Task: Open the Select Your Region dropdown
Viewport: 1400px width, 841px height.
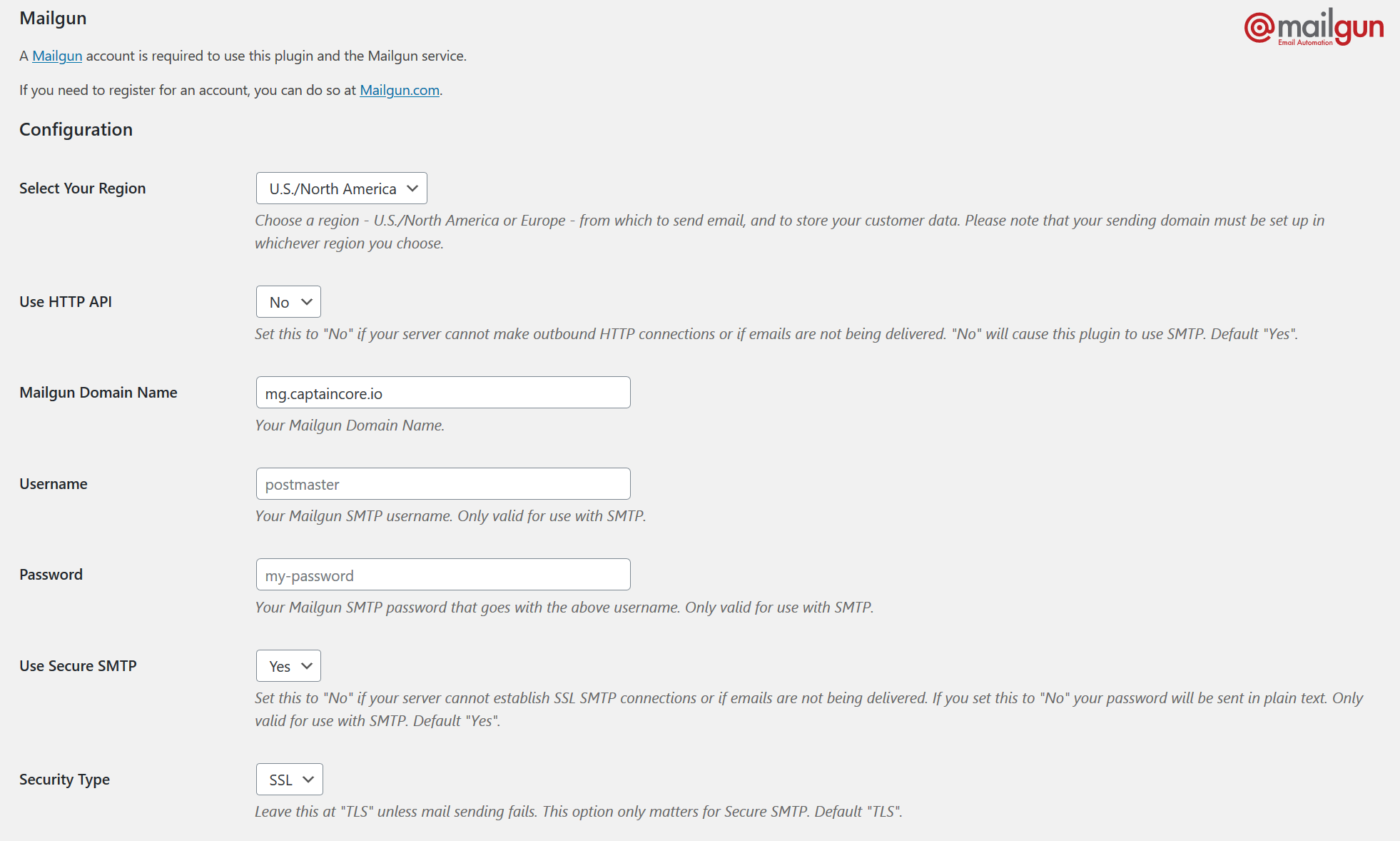Action: [x=341, y=188]
